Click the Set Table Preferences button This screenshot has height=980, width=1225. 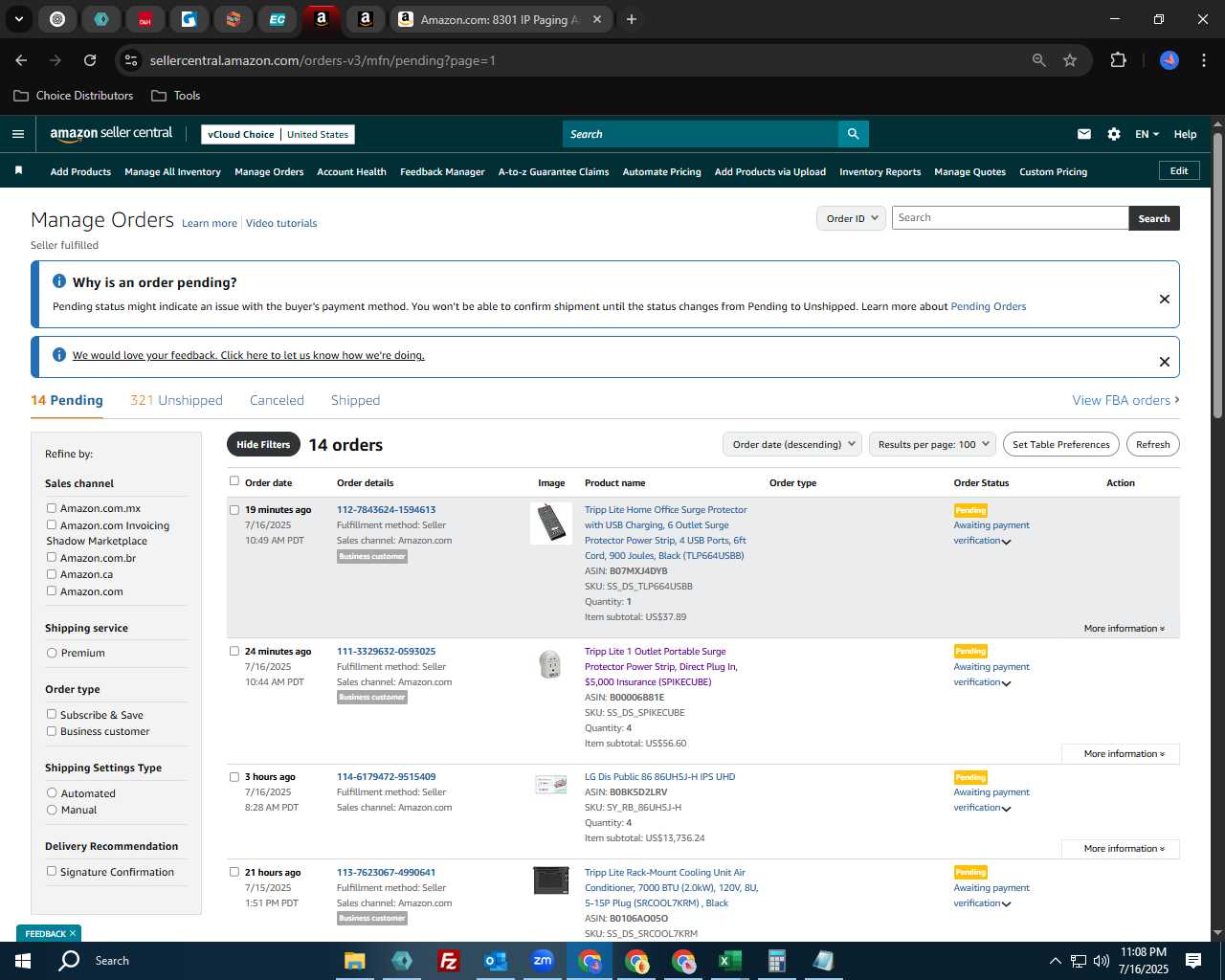point(1061,444)
